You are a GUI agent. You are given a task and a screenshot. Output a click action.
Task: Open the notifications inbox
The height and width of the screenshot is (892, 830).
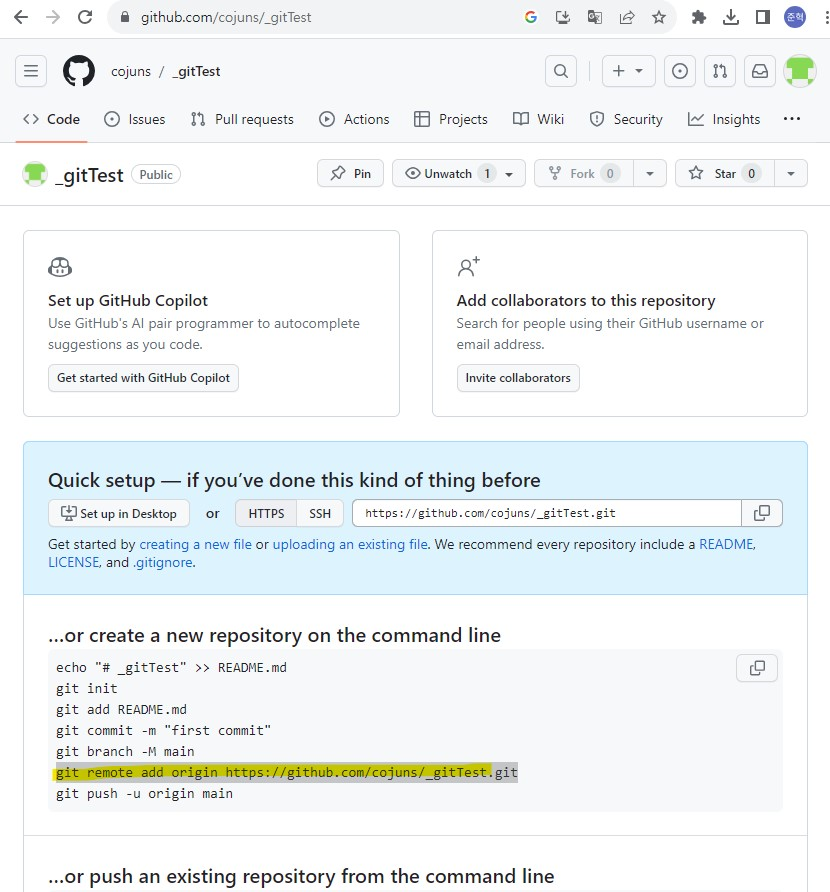coord(760,71)
